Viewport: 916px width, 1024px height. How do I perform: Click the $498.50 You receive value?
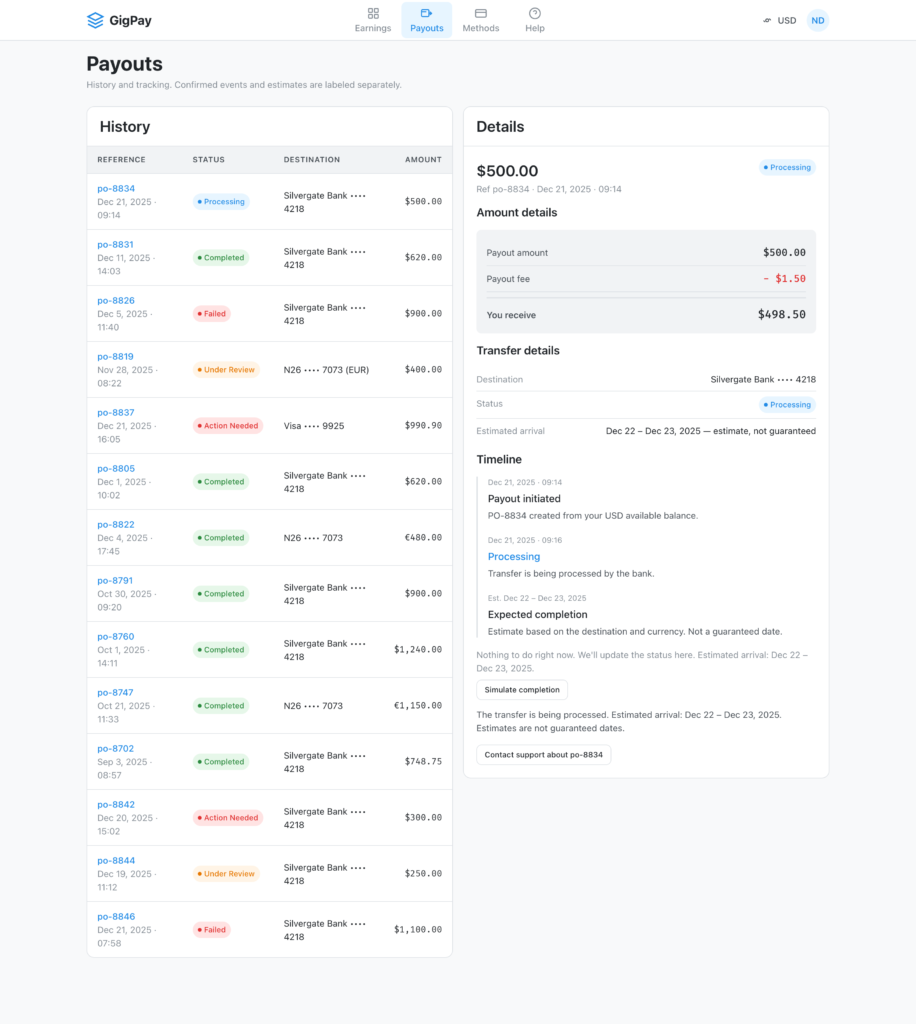[x=782, y=315]
